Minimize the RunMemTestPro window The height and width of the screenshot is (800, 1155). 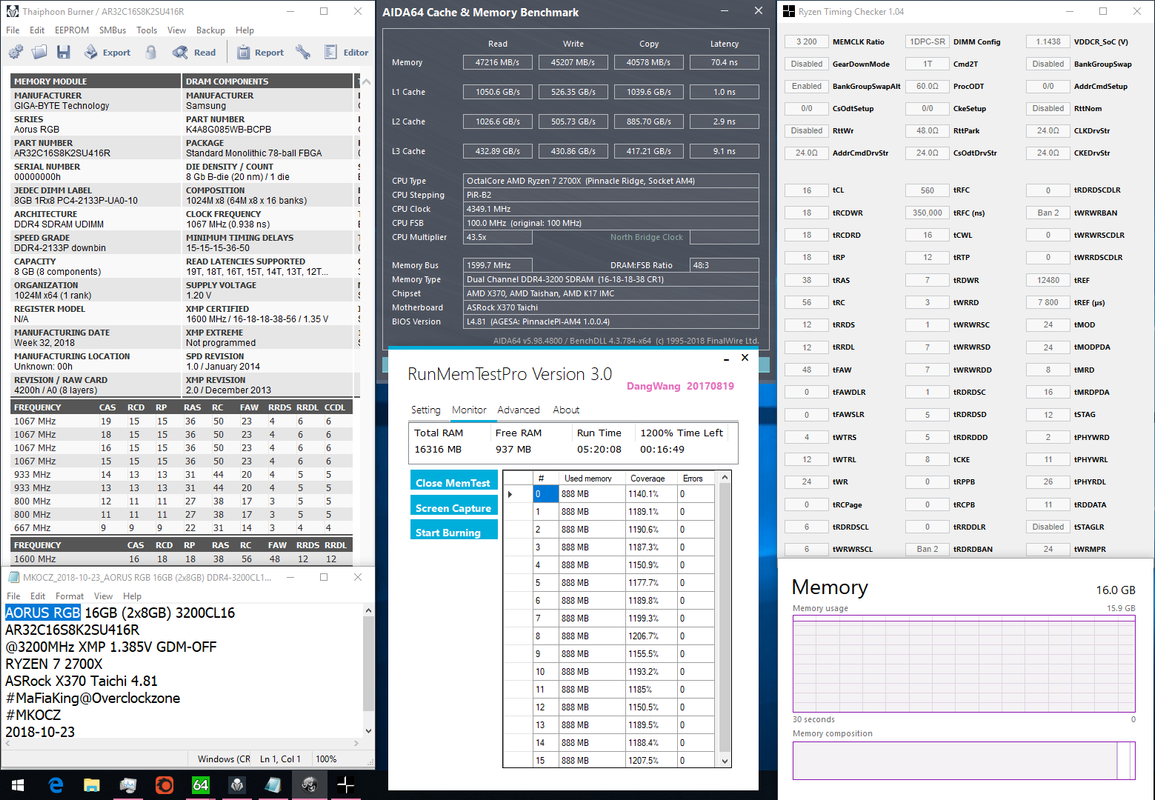tap(726, 359)
